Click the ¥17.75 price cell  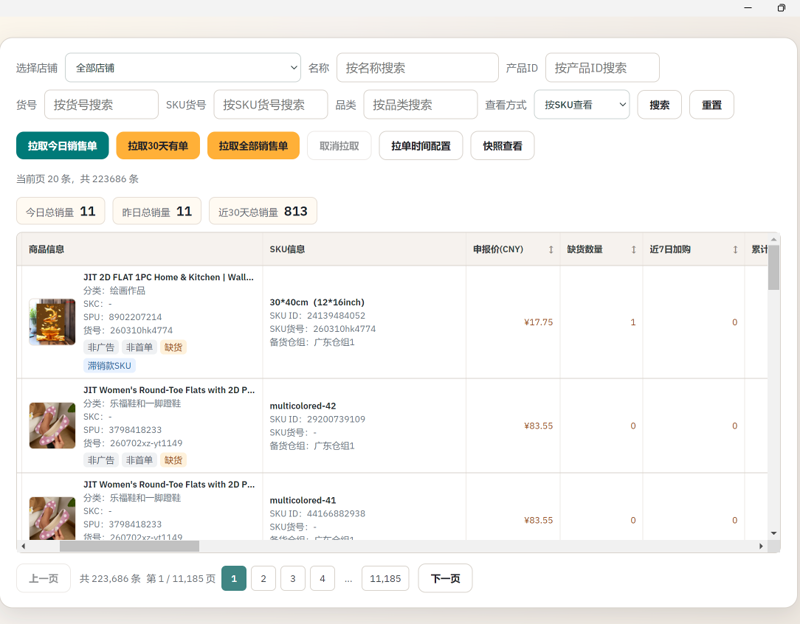pos(538,322)
